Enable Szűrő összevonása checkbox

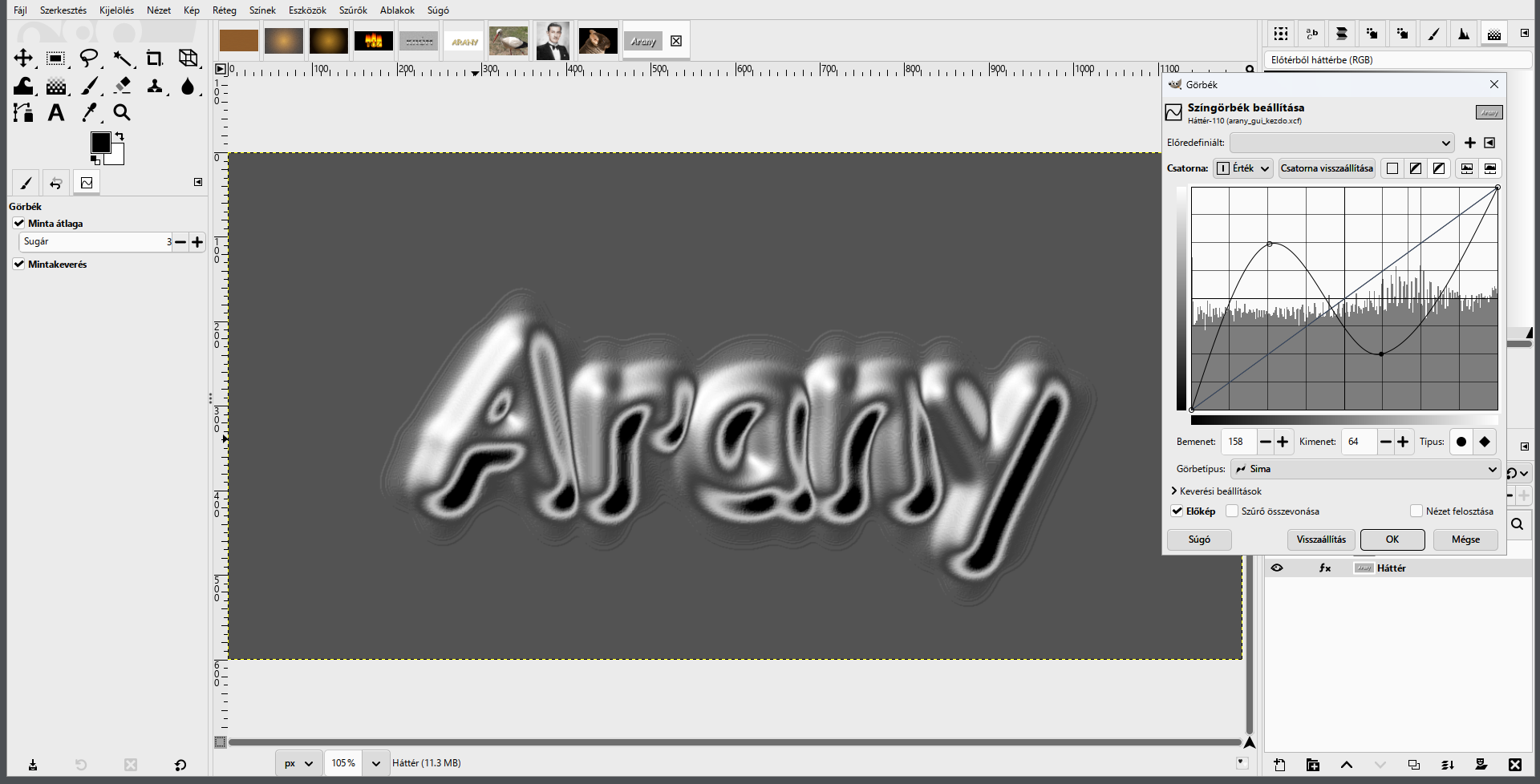(1232, 511)
